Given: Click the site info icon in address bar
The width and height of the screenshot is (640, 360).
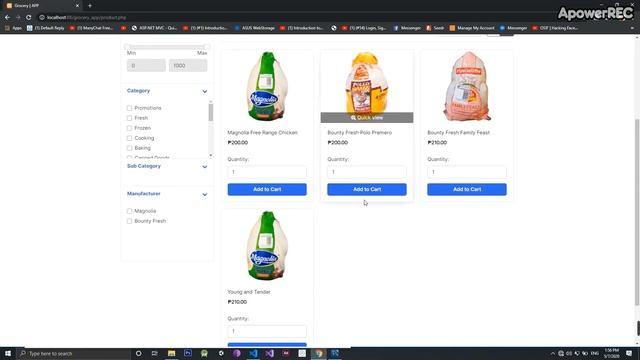Looking at the screenshot, I should [42, 18].
